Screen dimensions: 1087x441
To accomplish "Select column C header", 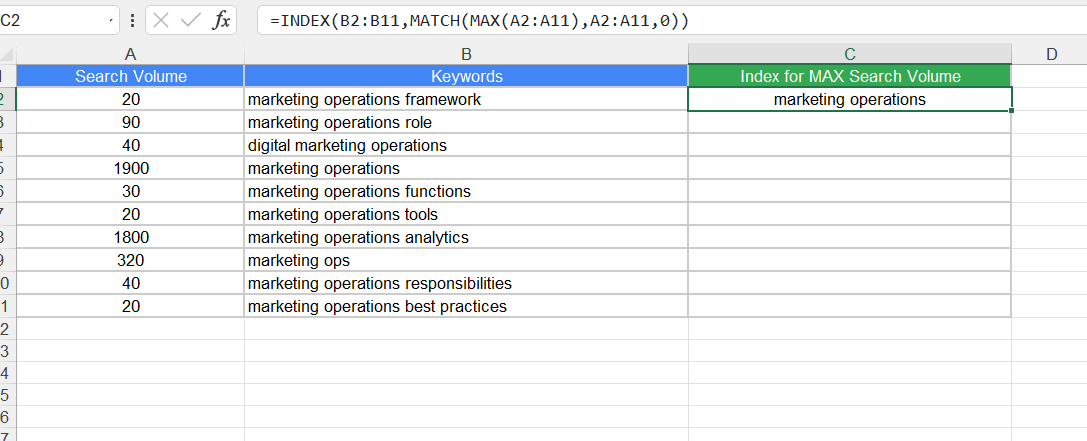I will pyautogui.click(x=850, y=55).
